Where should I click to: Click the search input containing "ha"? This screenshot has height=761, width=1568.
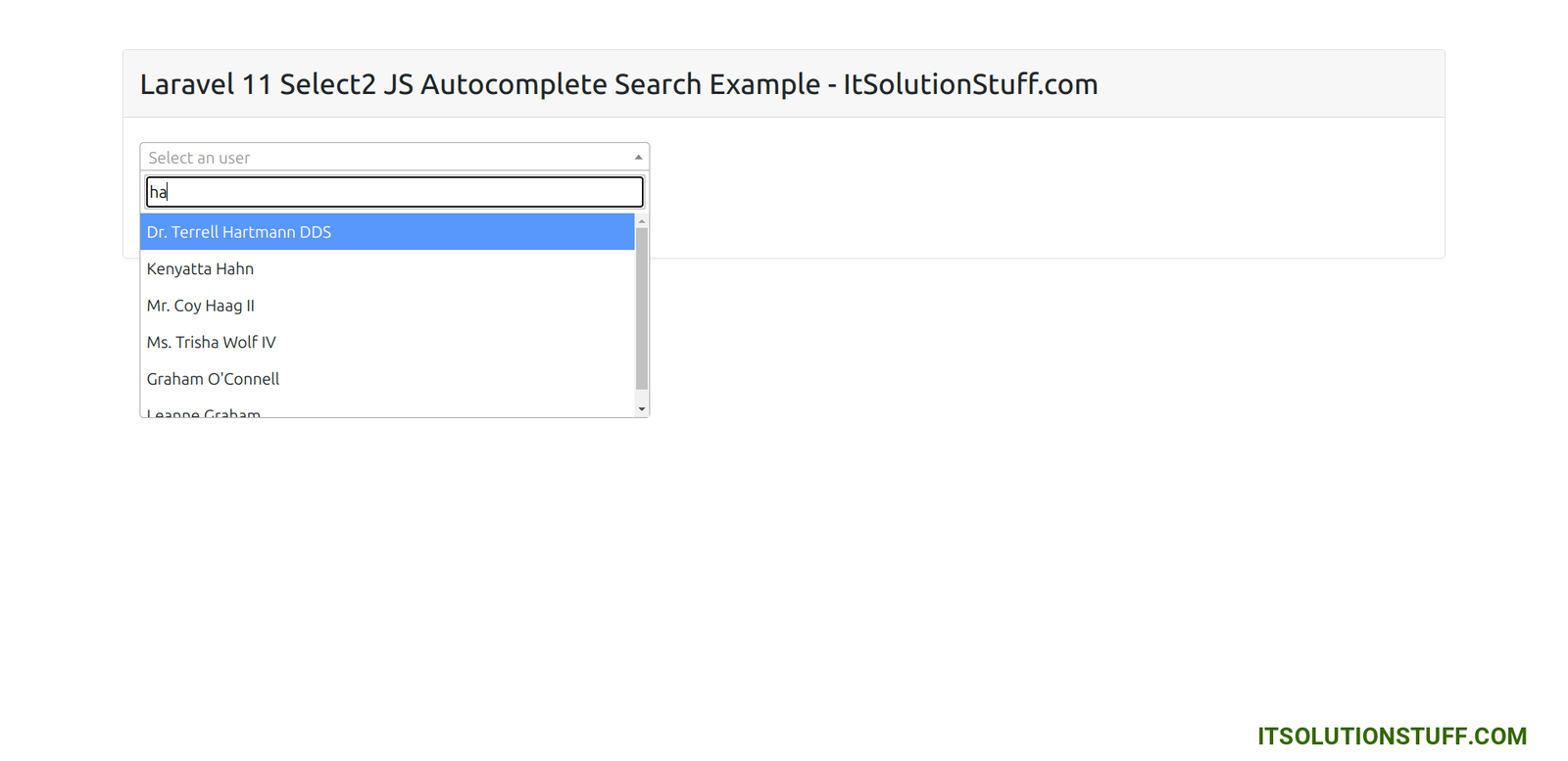(x=392, y=191)
